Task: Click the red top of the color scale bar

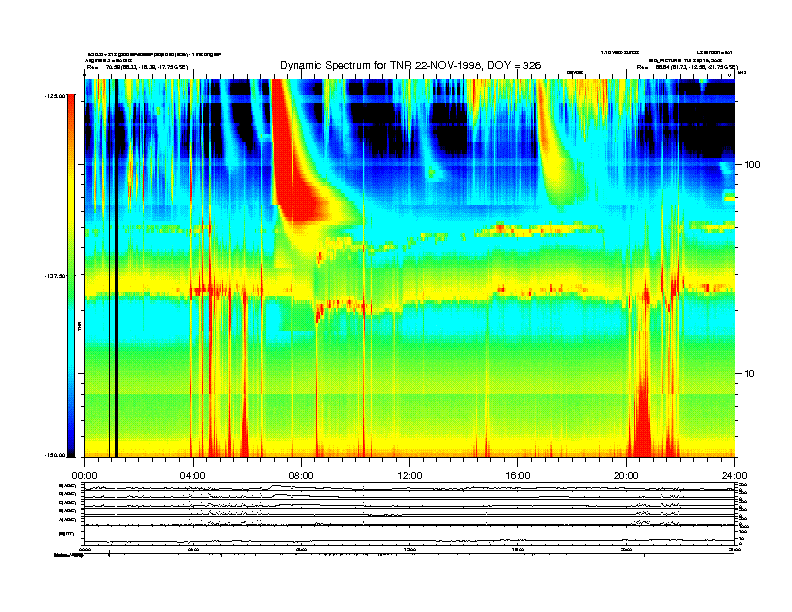Action: 71,104
